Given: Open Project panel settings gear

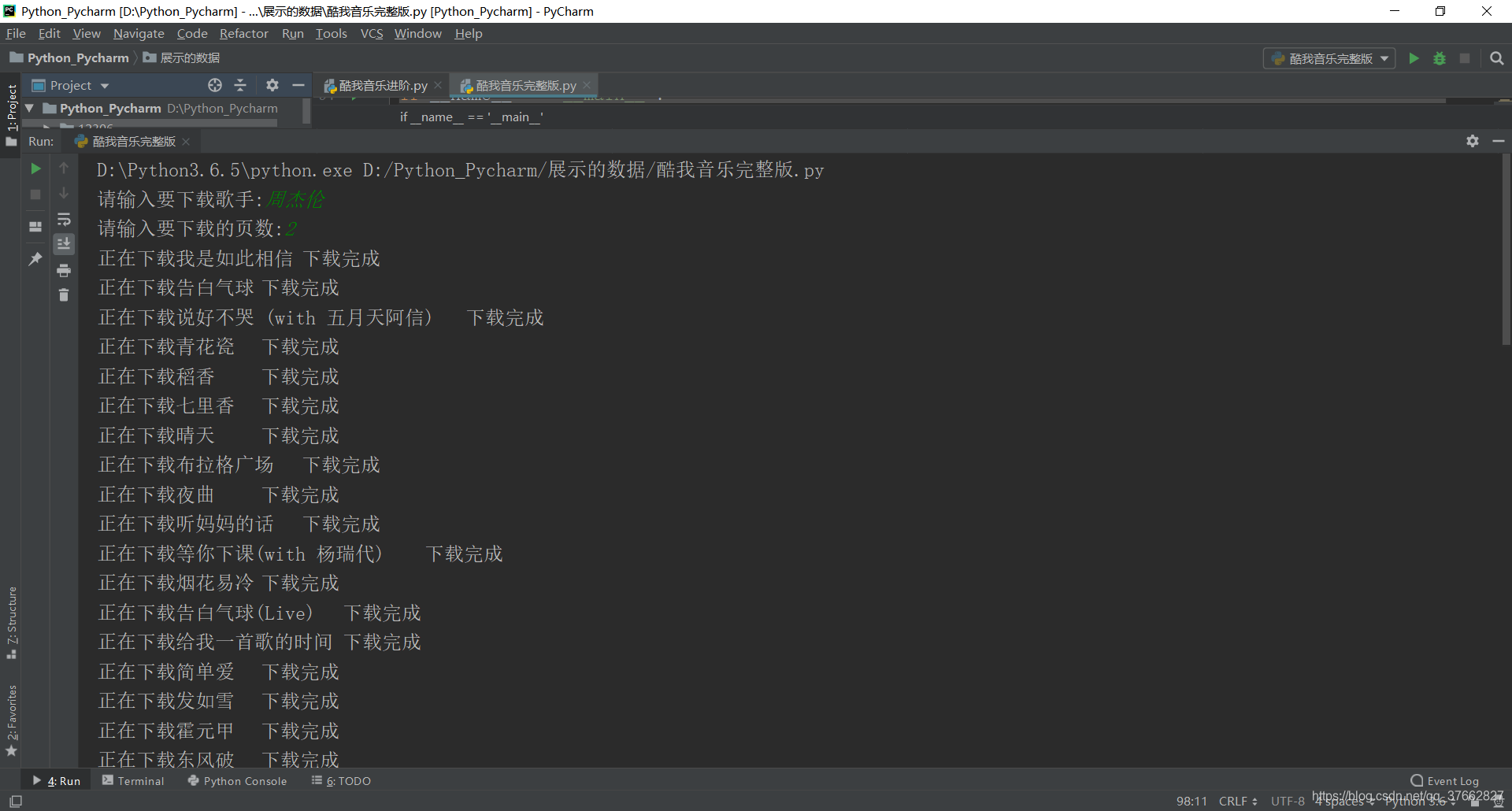Looking at the screenshot, I should [x=272, y=85].
